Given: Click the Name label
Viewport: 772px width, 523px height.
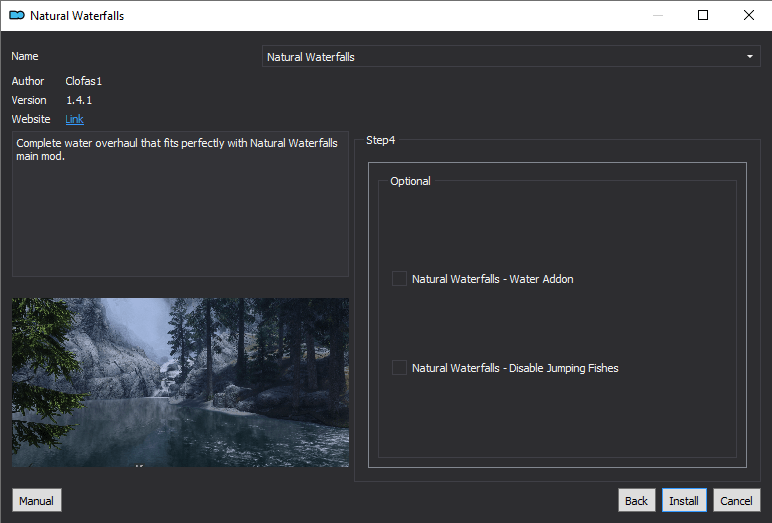Looking at the screenshot, I should [x=25, y=56].
